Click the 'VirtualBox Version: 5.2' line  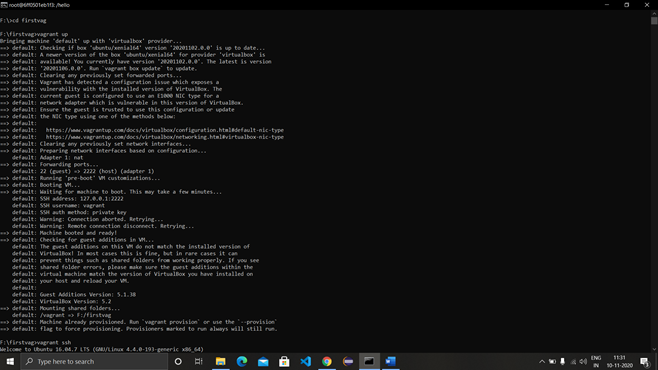62,301
